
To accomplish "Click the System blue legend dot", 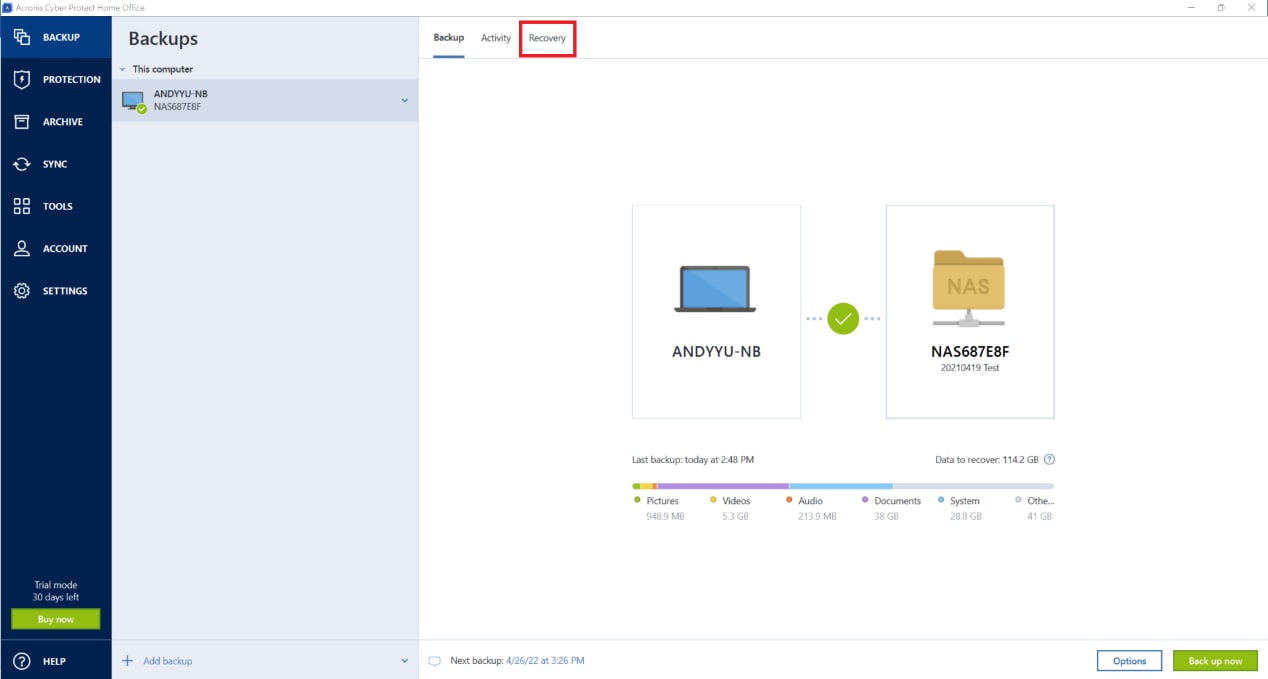I will pos(941,499).
